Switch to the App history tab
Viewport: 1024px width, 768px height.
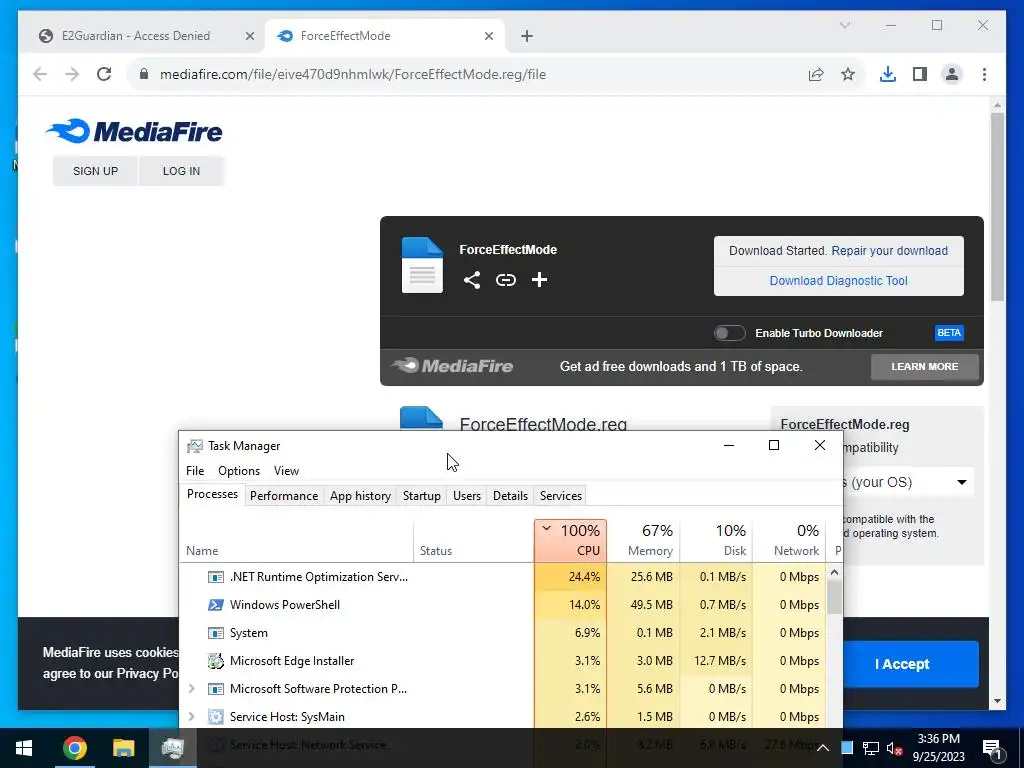360,496
